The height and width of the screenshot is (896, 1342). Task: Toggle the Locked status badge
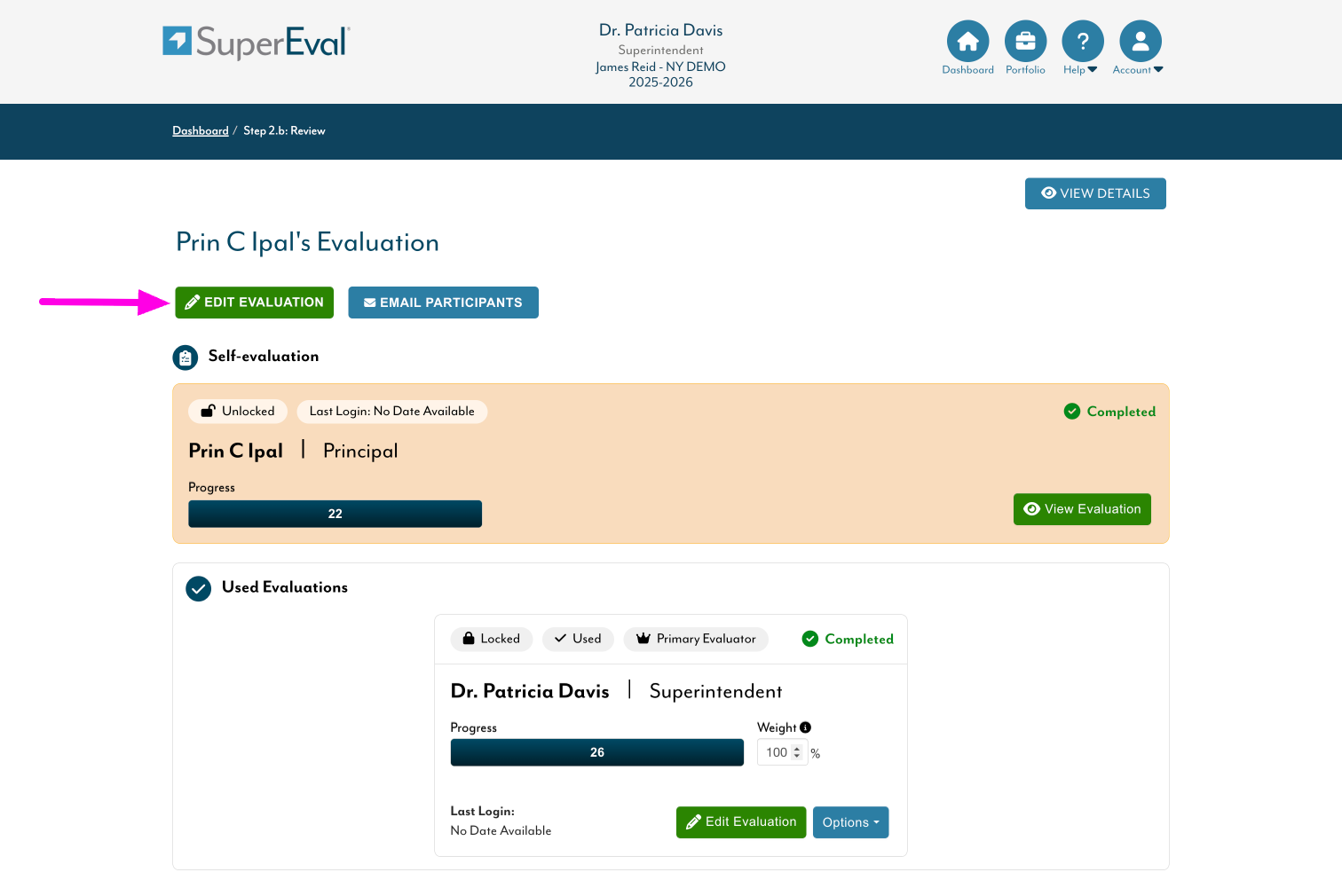[492, 639]
